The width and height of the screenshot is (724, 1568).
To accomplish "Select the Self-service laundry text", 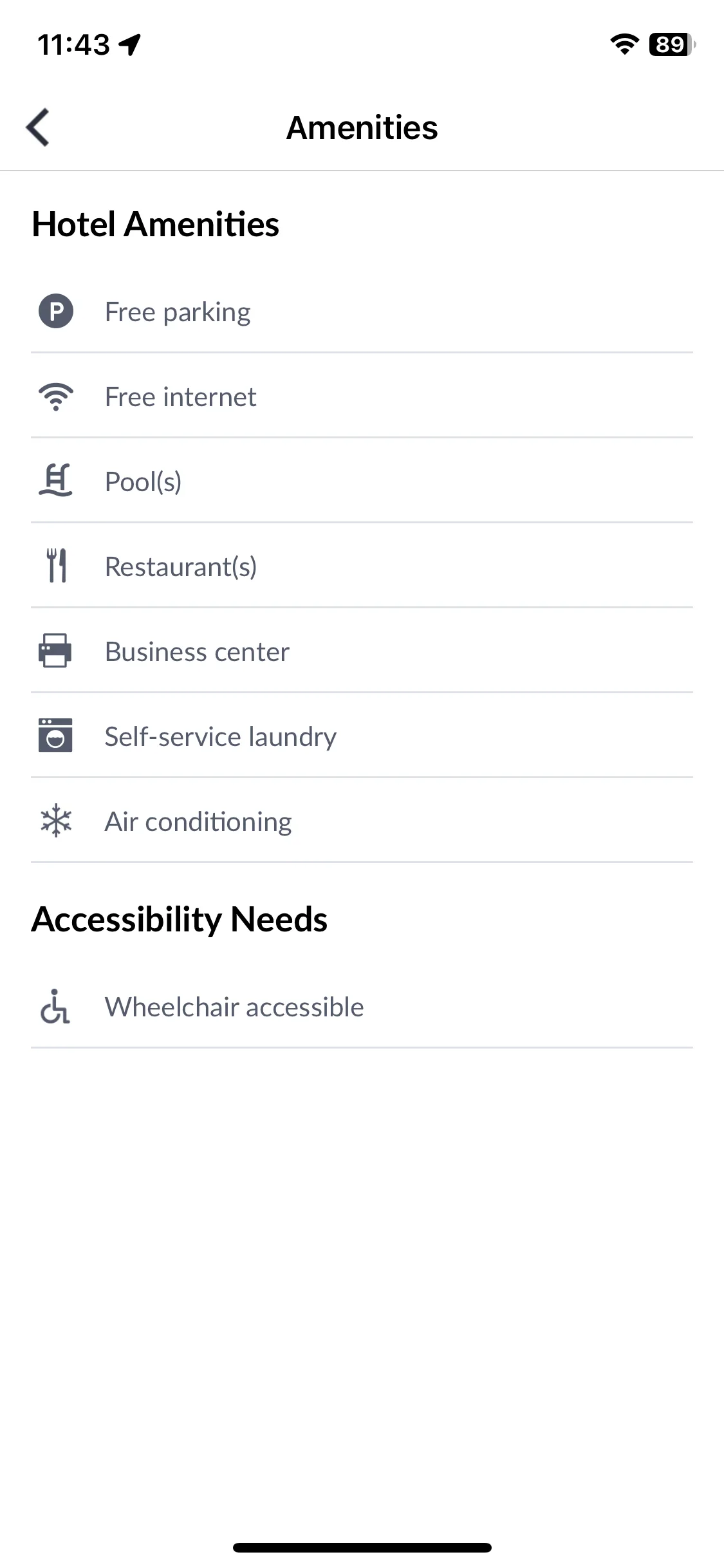I will coord(221,736).
